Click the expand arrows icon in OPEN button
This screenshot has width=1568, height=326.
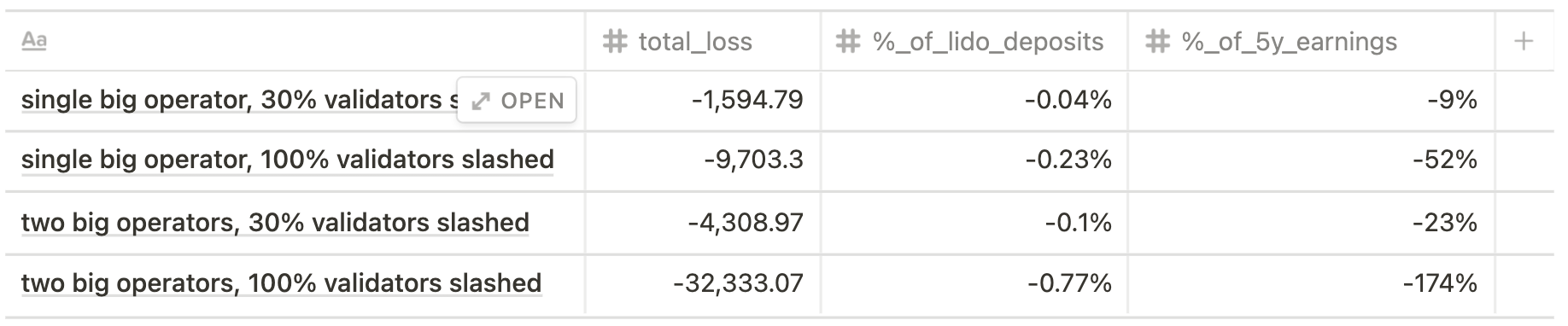tap(481, 101)
